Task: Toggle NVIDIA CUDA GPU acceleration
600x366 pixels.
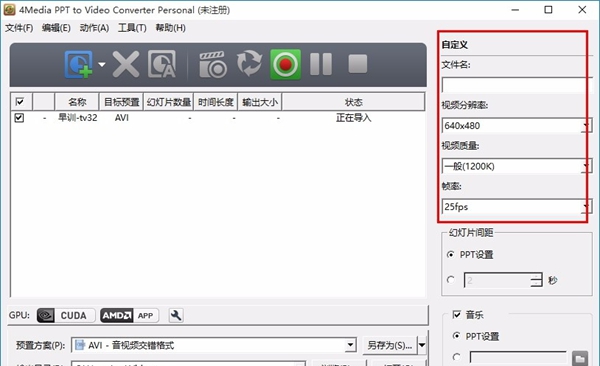Action: tap(65, 315)
